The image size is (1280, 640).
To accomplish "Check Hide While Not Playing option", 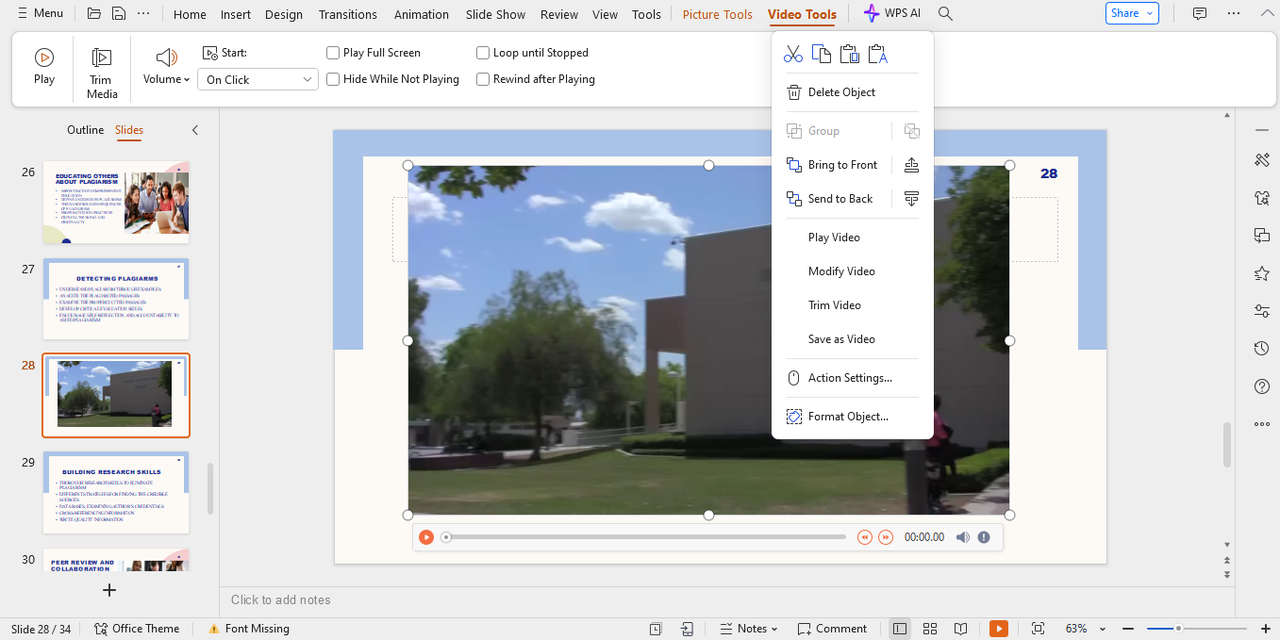I will coord(333,79).
